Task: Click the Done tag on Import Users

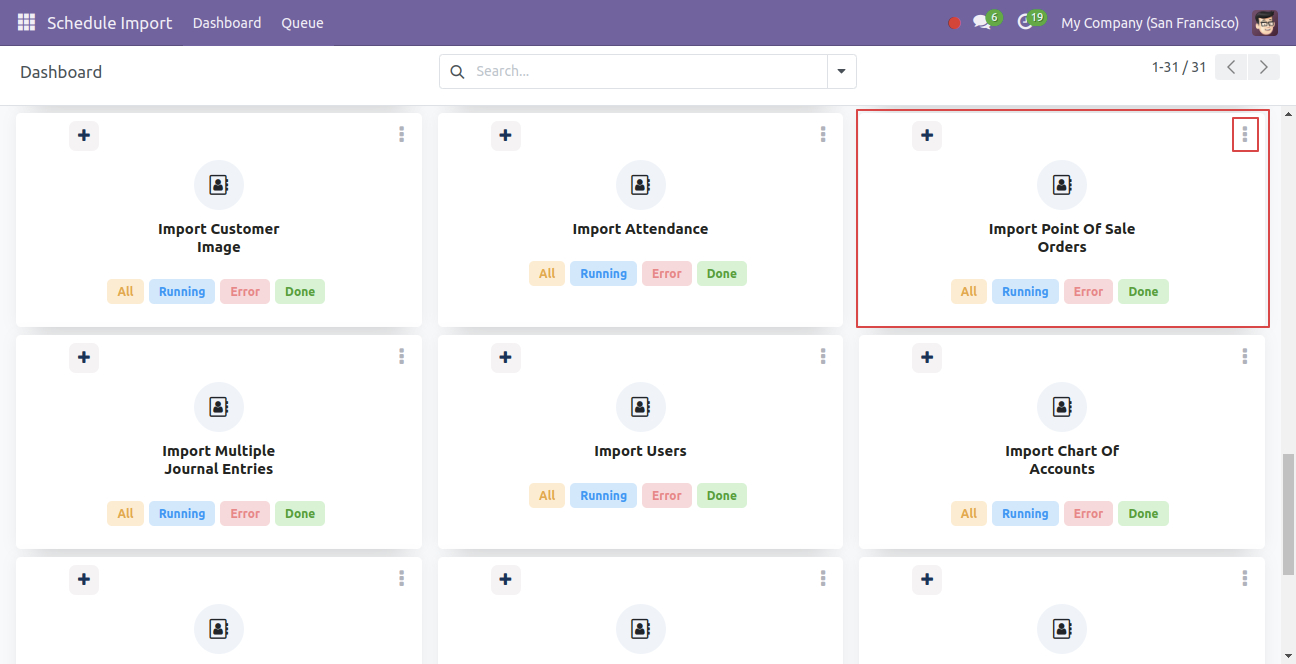Action: click(722, 496)
